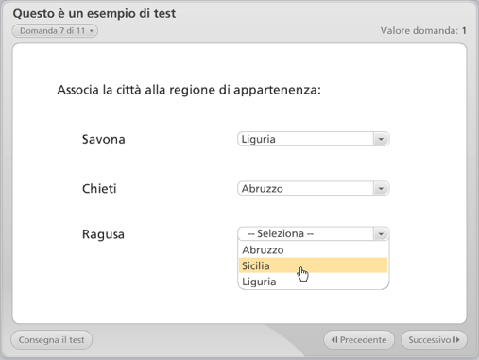Screen dimensions: 479x360
Task: Click the small arrow in Domanda selector
Action: pyautogui.click(x=92, y=31)
